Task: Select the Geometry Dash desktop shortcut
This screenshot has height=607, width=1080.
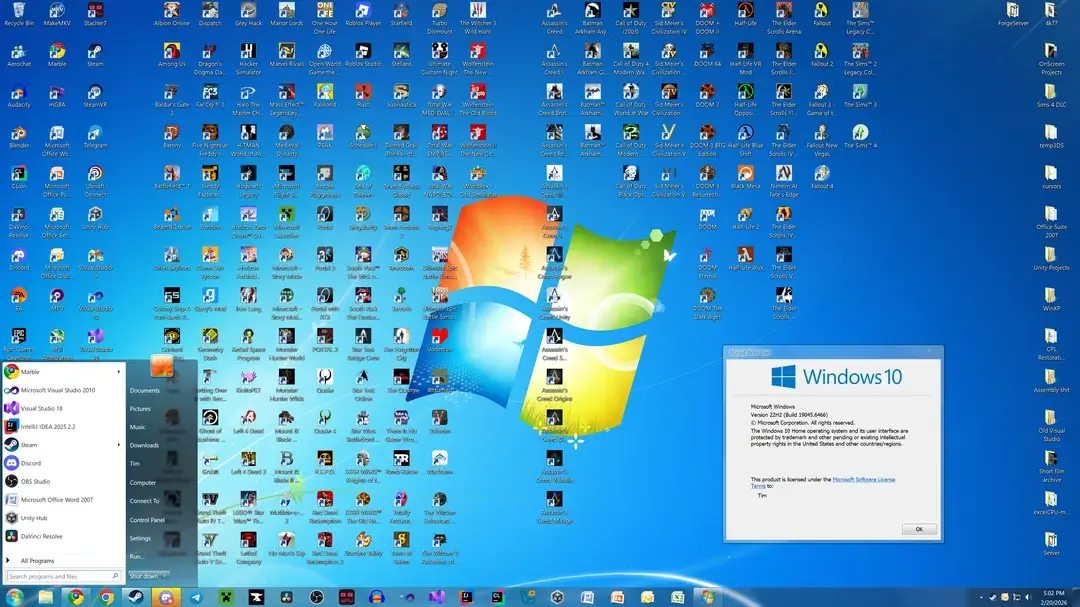Action: 210,344
